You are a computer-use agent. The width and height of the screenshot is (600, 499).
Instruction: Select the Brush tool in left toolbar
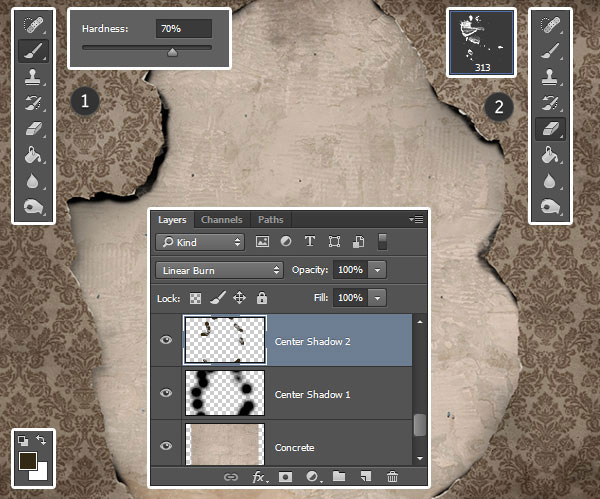point(34,49)
